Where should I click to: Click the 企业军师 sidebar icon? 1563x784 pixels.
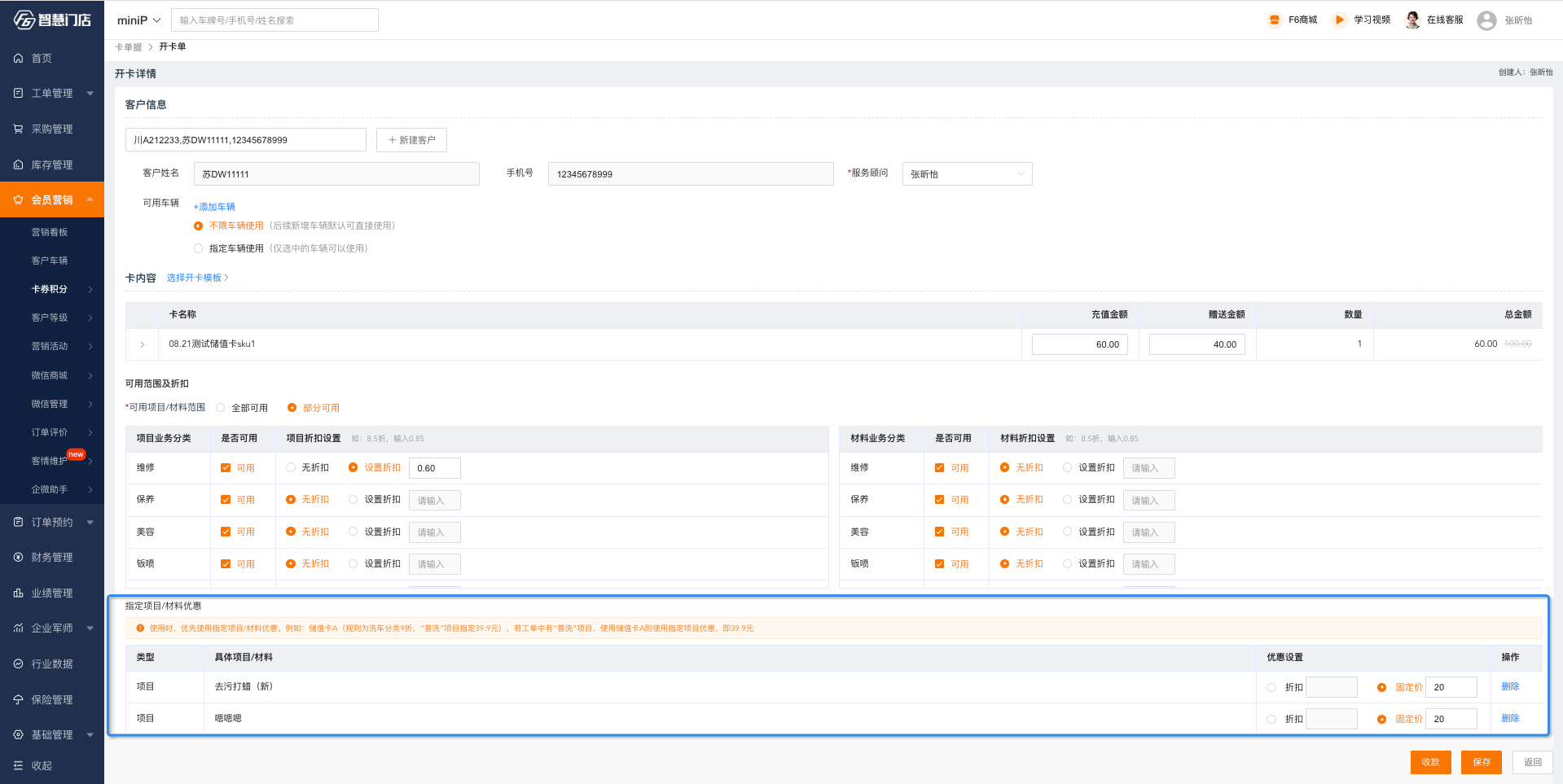pos(18,628)
